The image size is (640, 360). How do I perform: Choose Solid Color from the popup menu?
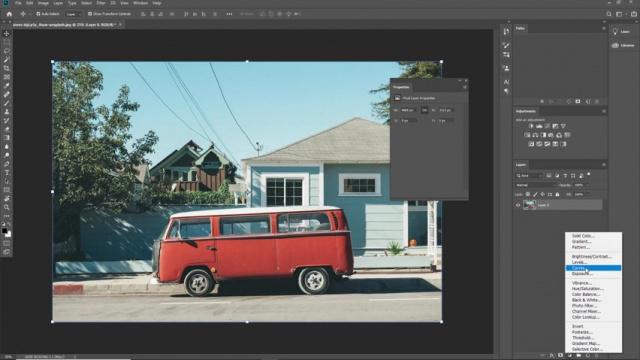coord(593,236)
